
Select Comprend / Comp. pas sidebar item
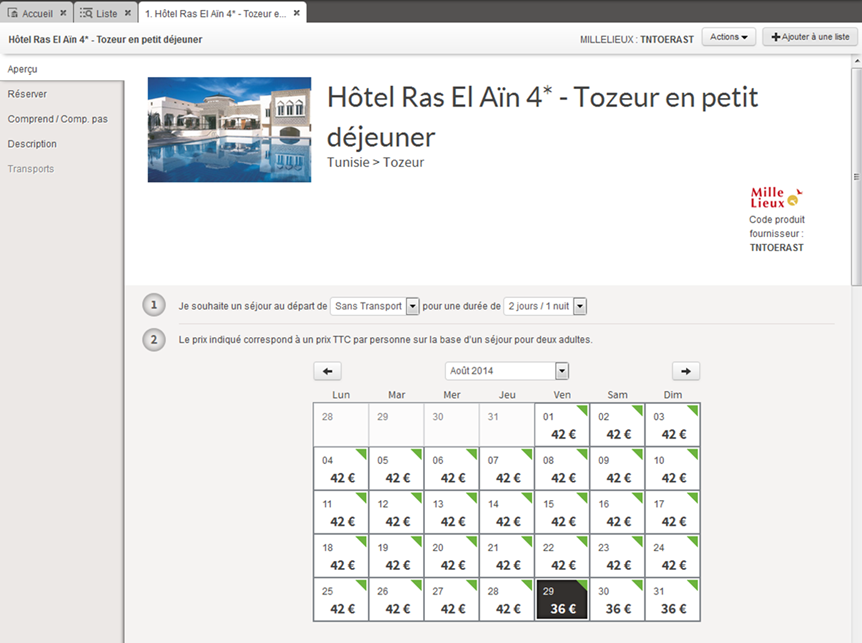click(57, 119)
